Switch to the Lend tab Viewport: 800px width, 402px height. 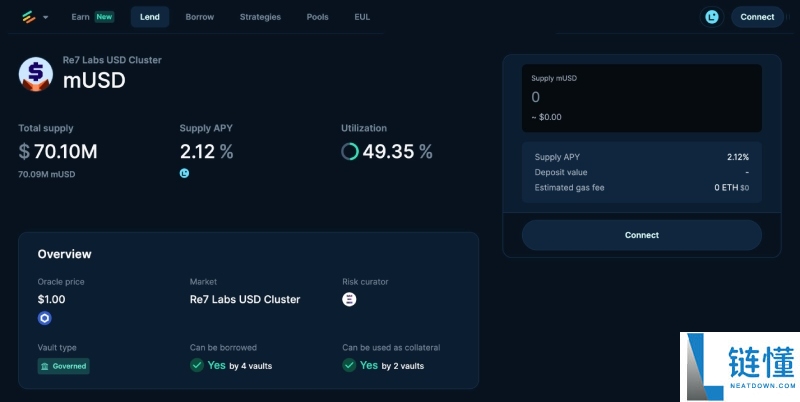[150, 17]
